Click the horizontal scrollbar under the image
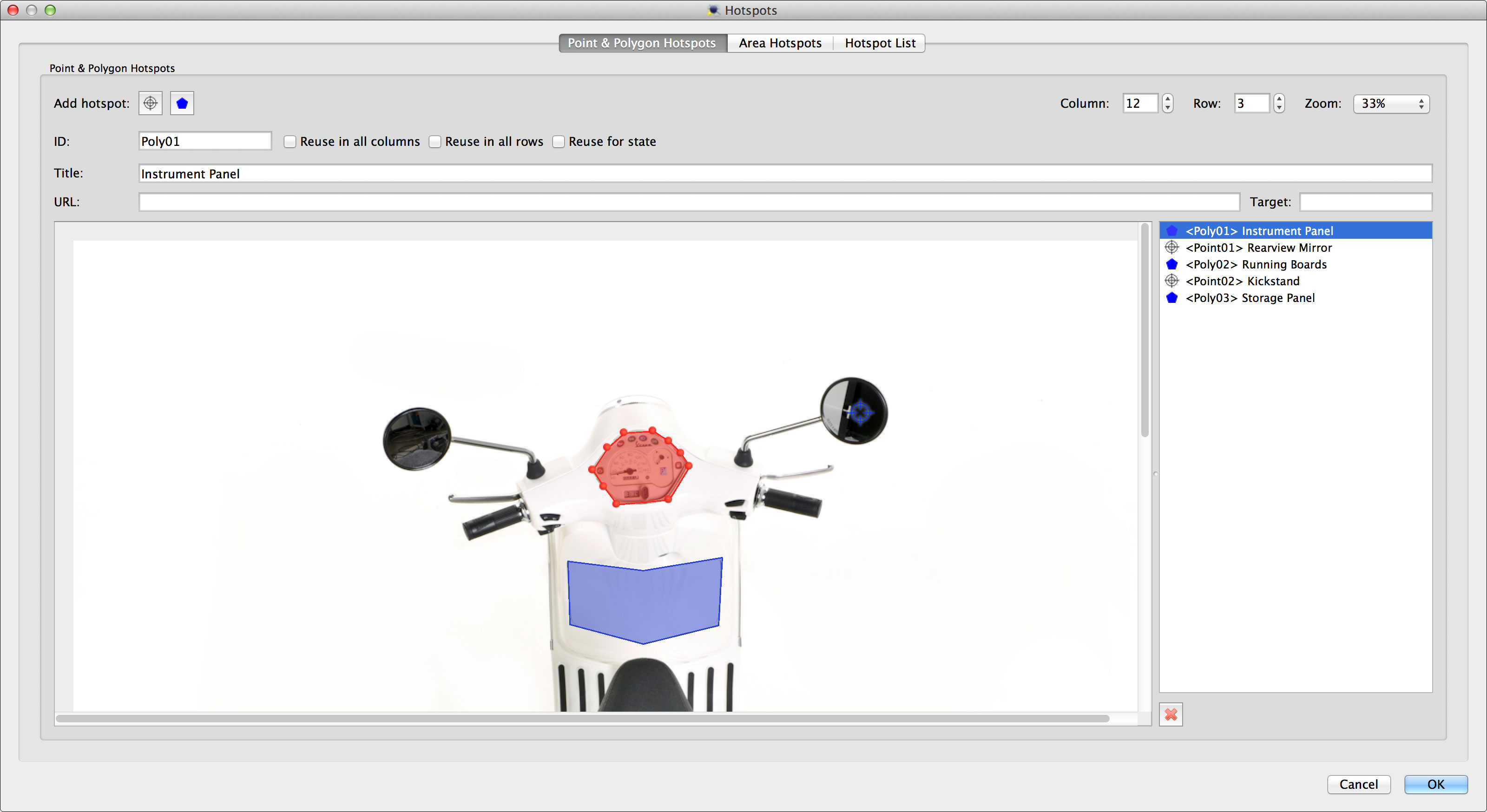This screenshot has width=1487, height=812. point(582,719)
